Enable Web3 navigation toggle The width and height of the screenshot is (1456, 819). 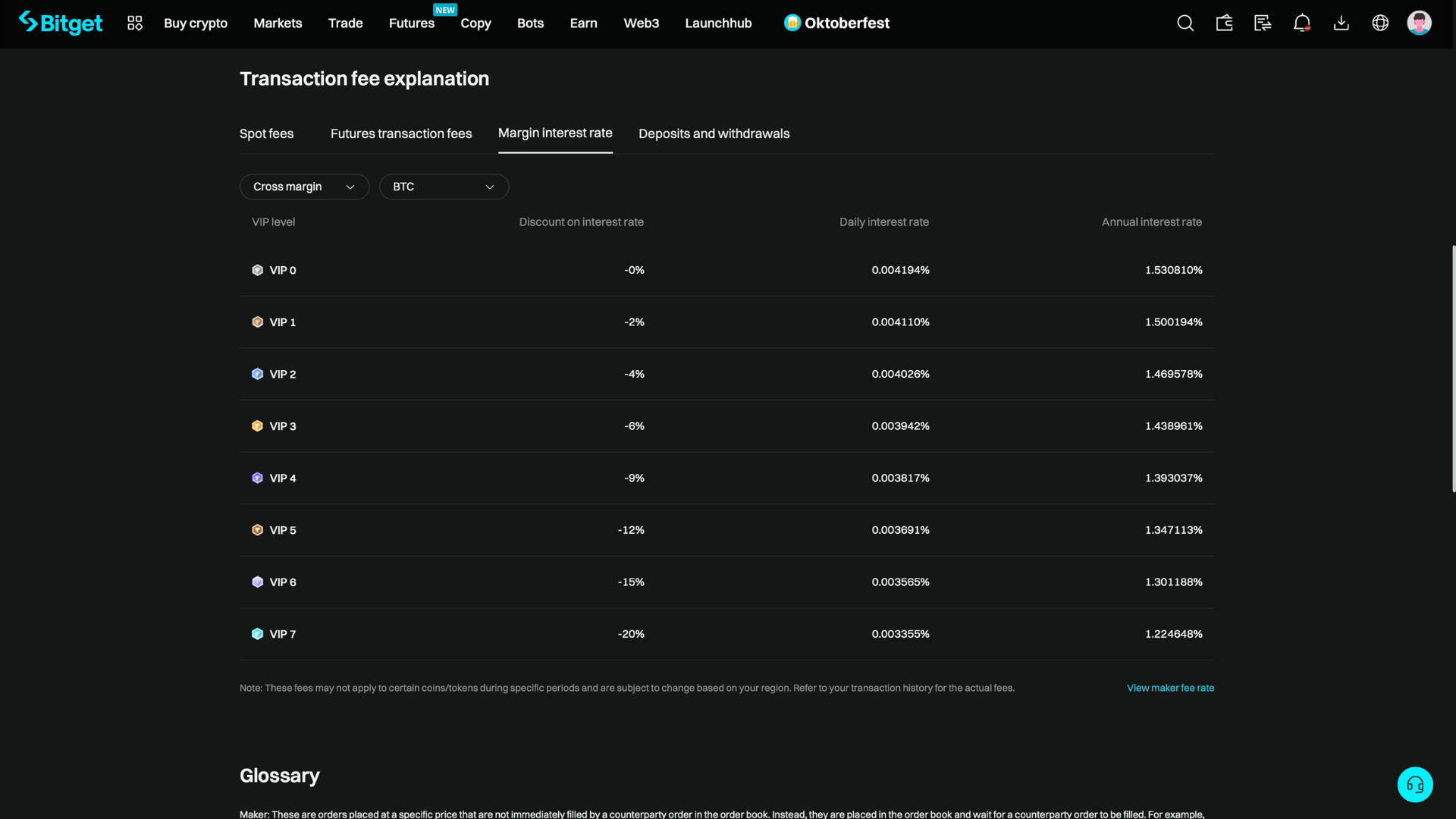click(x=640, y=23)
